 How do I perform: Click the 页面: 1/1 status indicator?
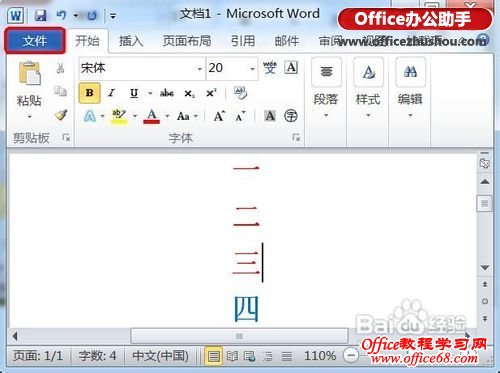coord(37,356)
